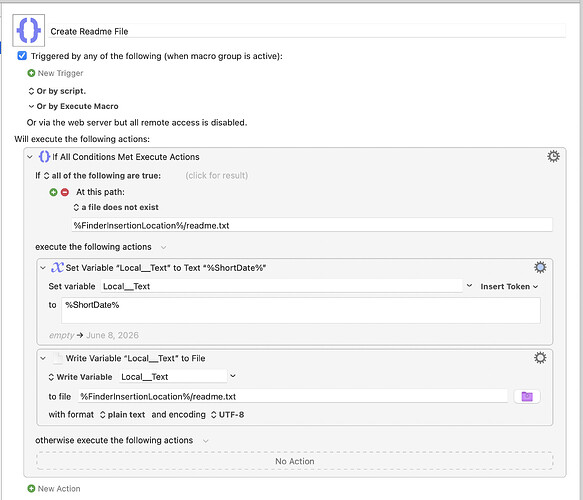Click the macro curly-braces icon beside the name
The height and width of the screenshot is (500, 583).
(29, 30)
